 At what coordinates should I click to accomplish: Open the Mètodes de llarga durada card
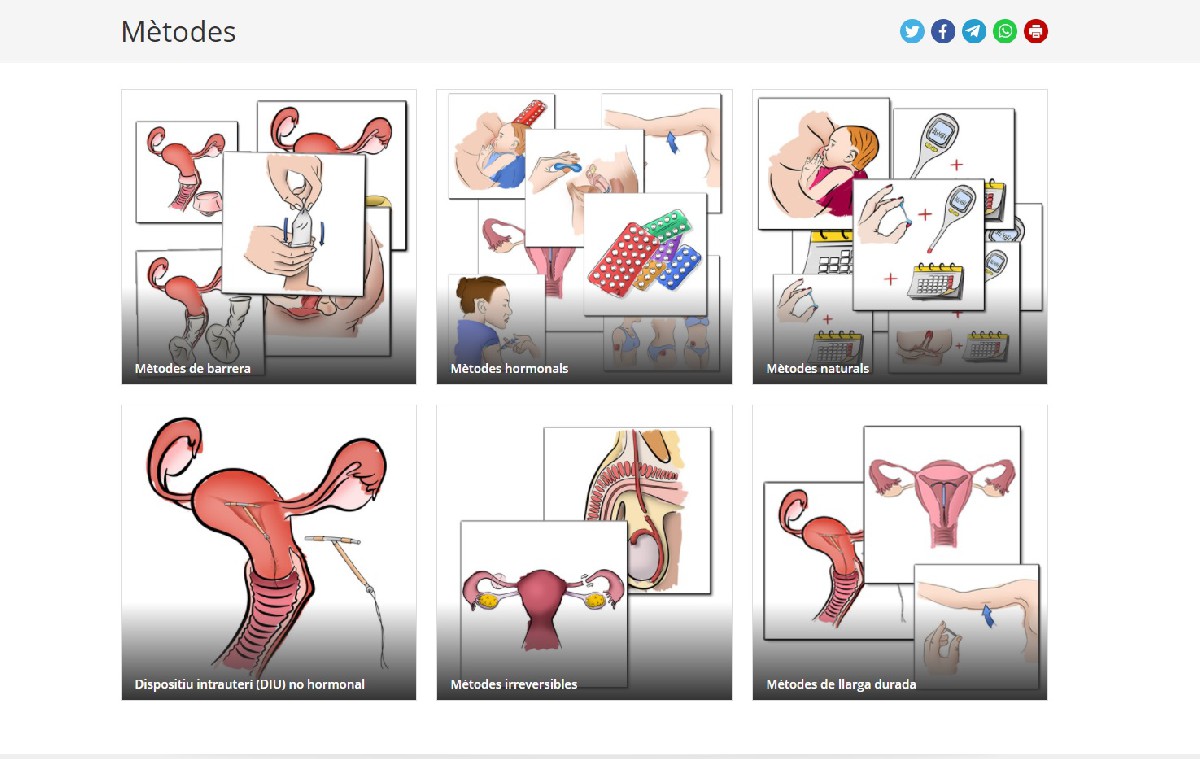[x=900, y=552]
